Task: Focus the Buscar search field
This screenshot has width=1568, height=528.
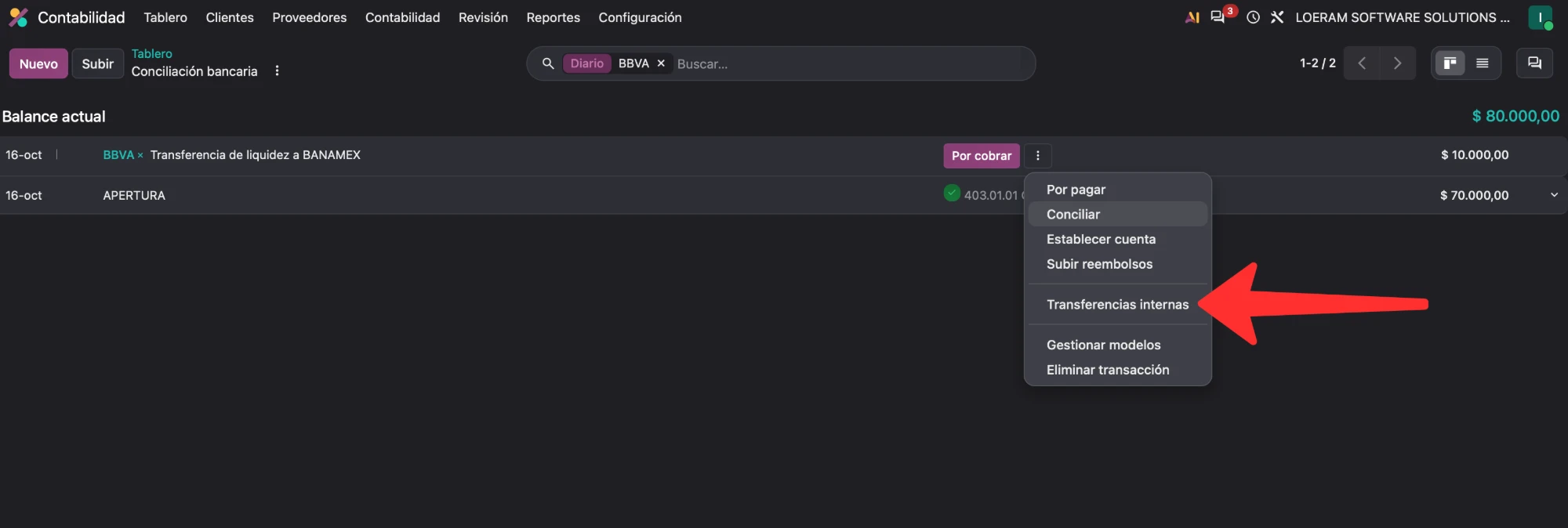Action: (851, 63)
